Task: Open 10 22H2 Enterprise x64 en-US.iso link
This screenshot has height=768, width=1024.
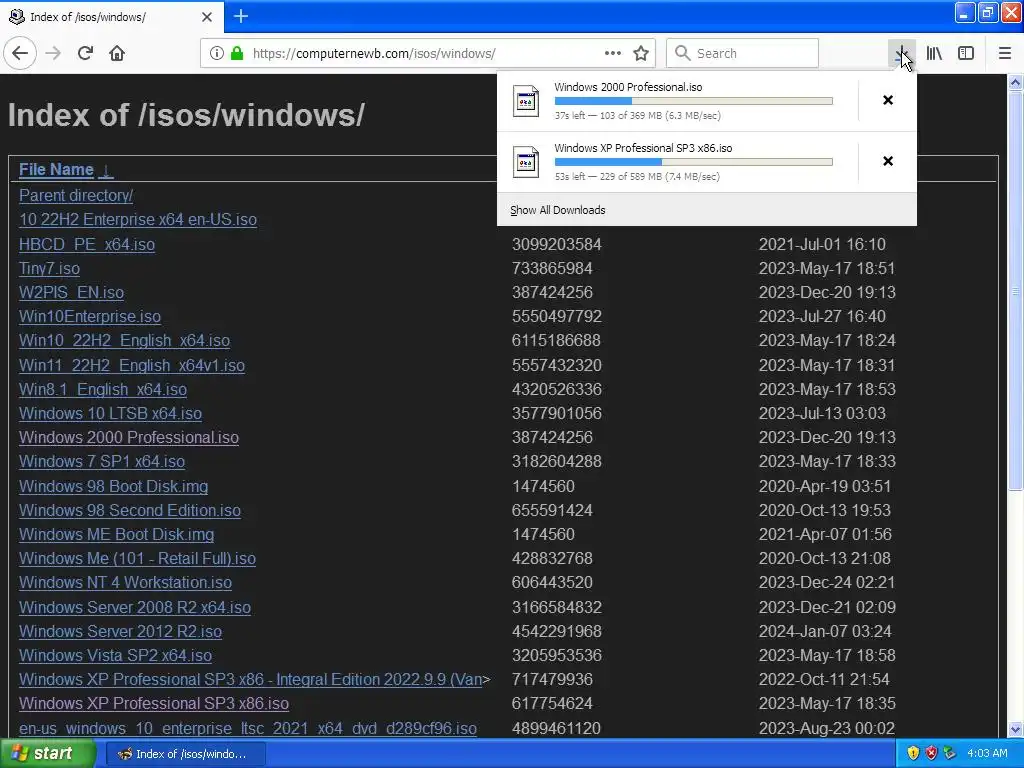Action: point(138,219)
